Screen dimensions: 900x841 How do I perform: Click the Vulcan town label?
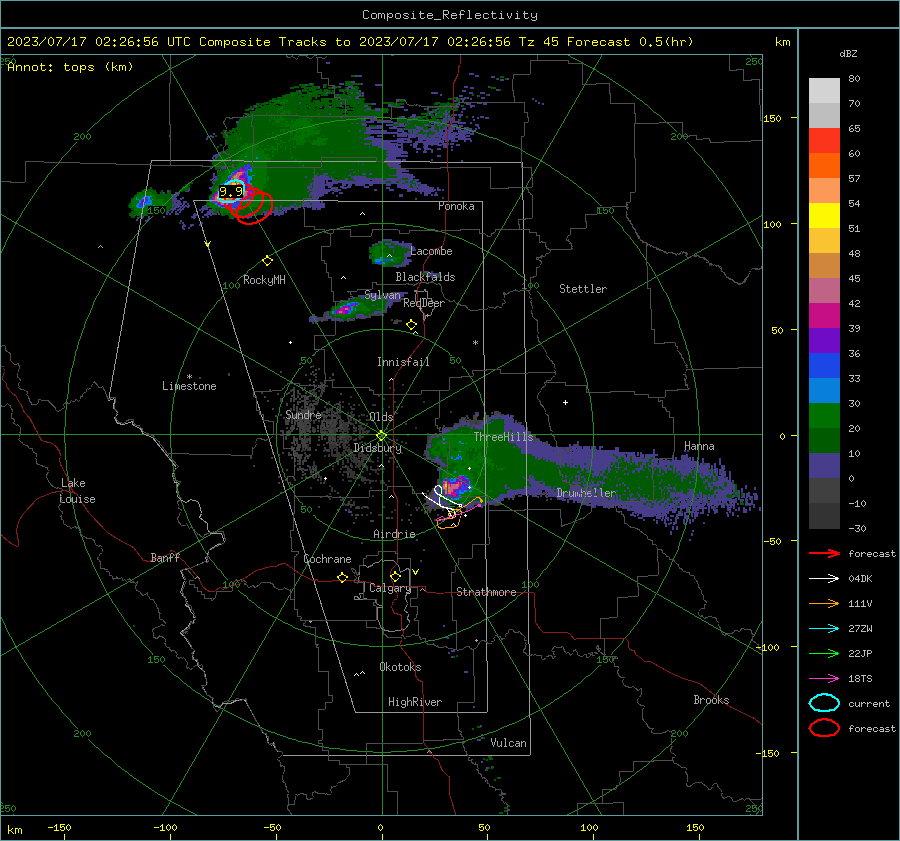(x=508, y=743)
